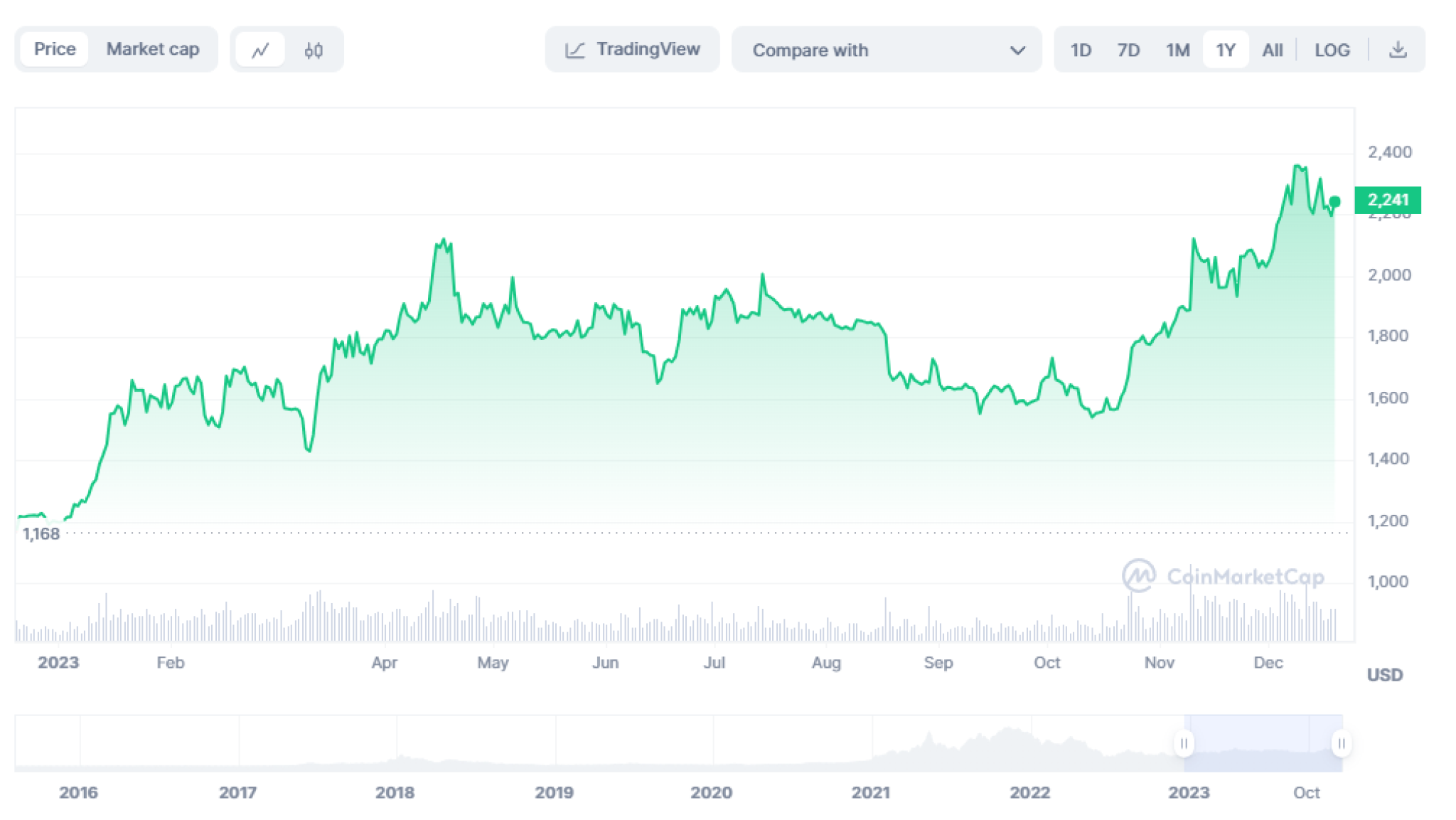Select the 7D timeframe
The image size is (1456, 820).
pos(1128,49)
